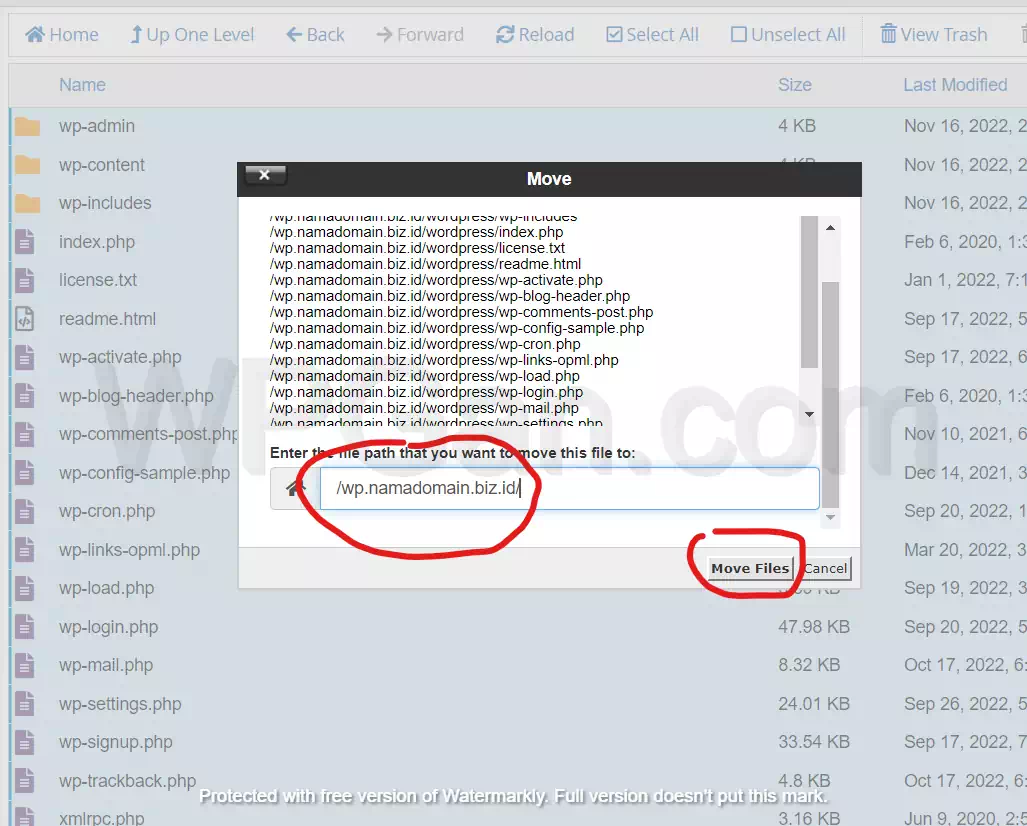Select the wp-admin folder name

(x=97, y=126)
